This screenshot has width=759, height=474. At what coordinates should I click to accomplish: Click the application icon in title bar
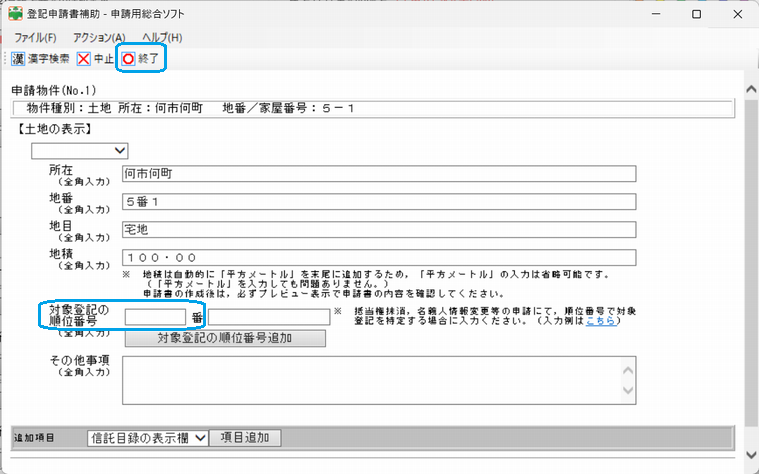16,15
